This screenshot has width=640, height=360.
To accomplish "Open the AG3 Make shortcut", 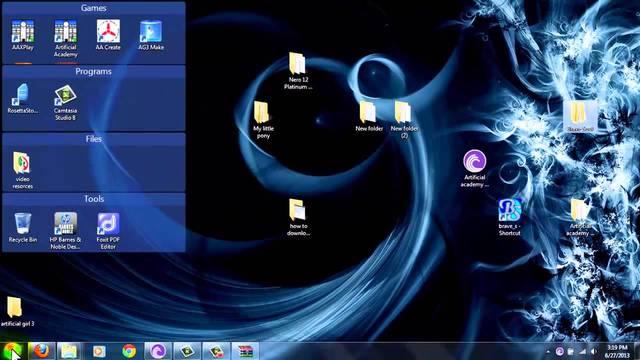I will 151,35.
